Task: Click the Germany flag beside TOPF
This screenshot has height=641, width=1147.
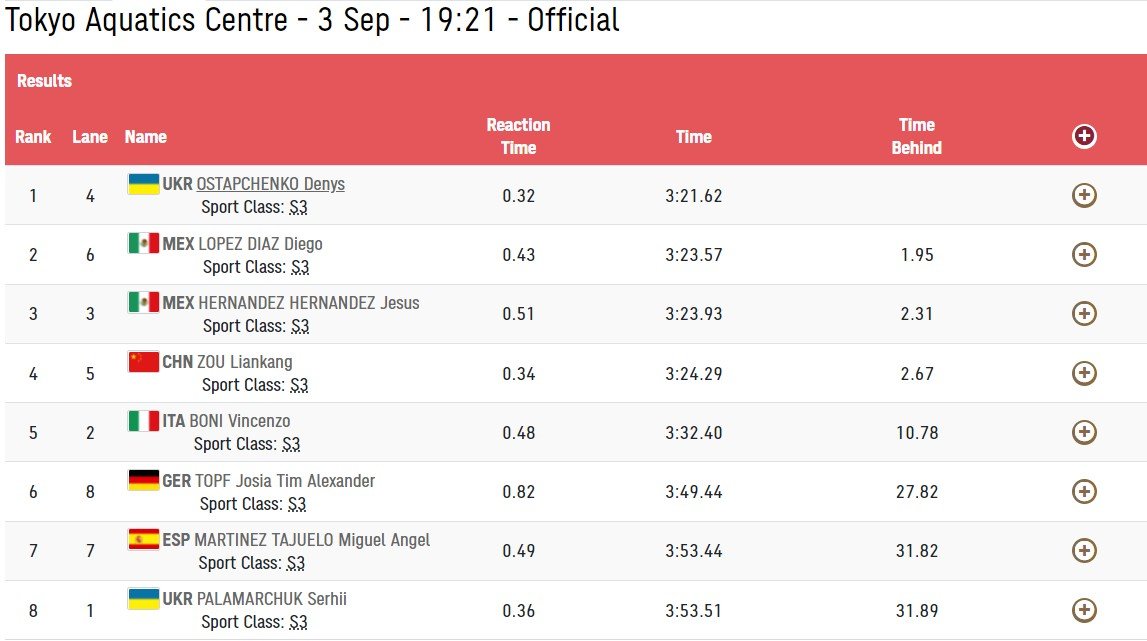Action: (143, 480)
